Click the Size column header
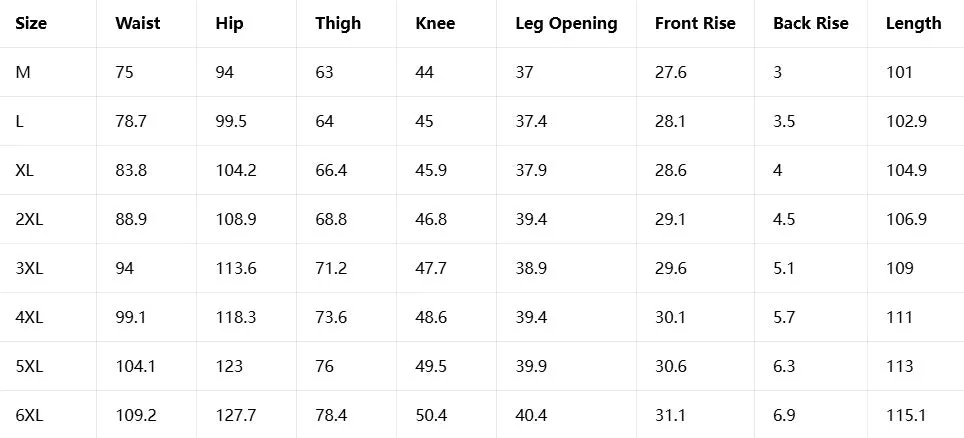Screen dimensions: 964x438 31,23
